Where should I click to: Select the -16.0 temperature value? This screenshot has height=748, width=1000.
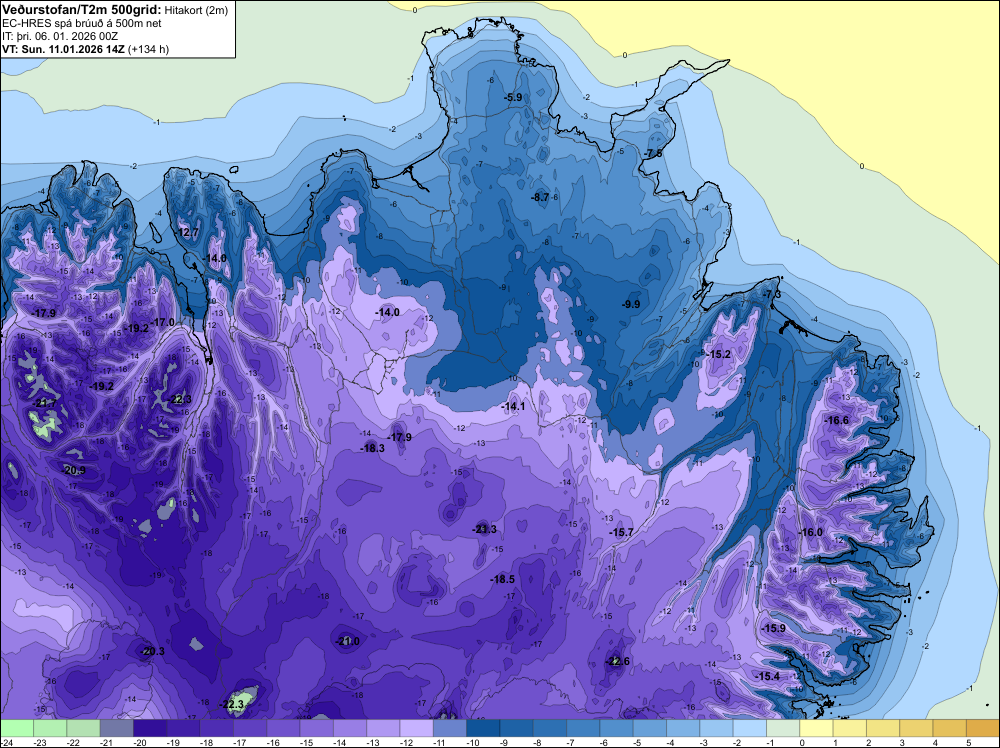pos(811,533)
